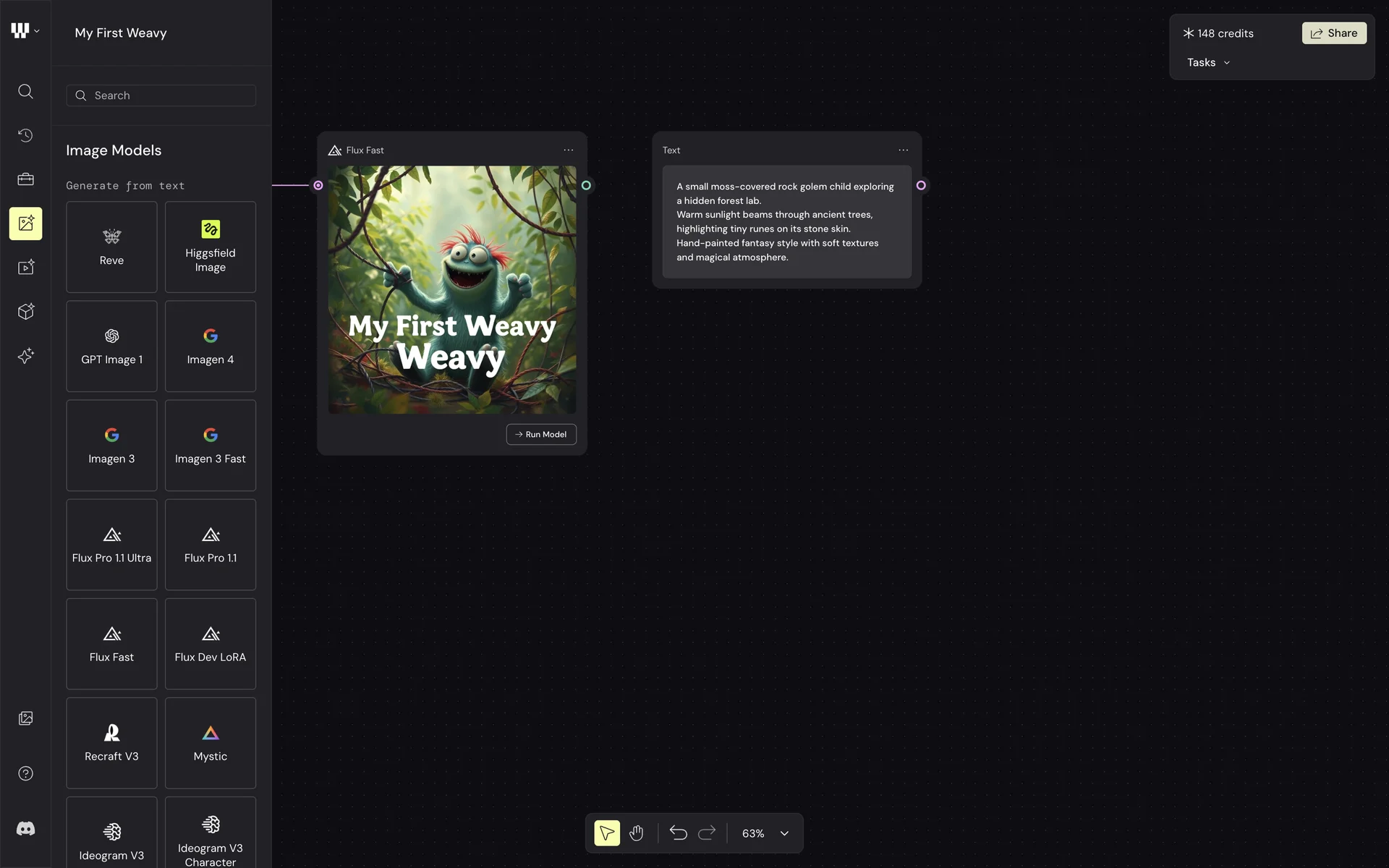Open the media gallery sidebar icon

(25, 718)
